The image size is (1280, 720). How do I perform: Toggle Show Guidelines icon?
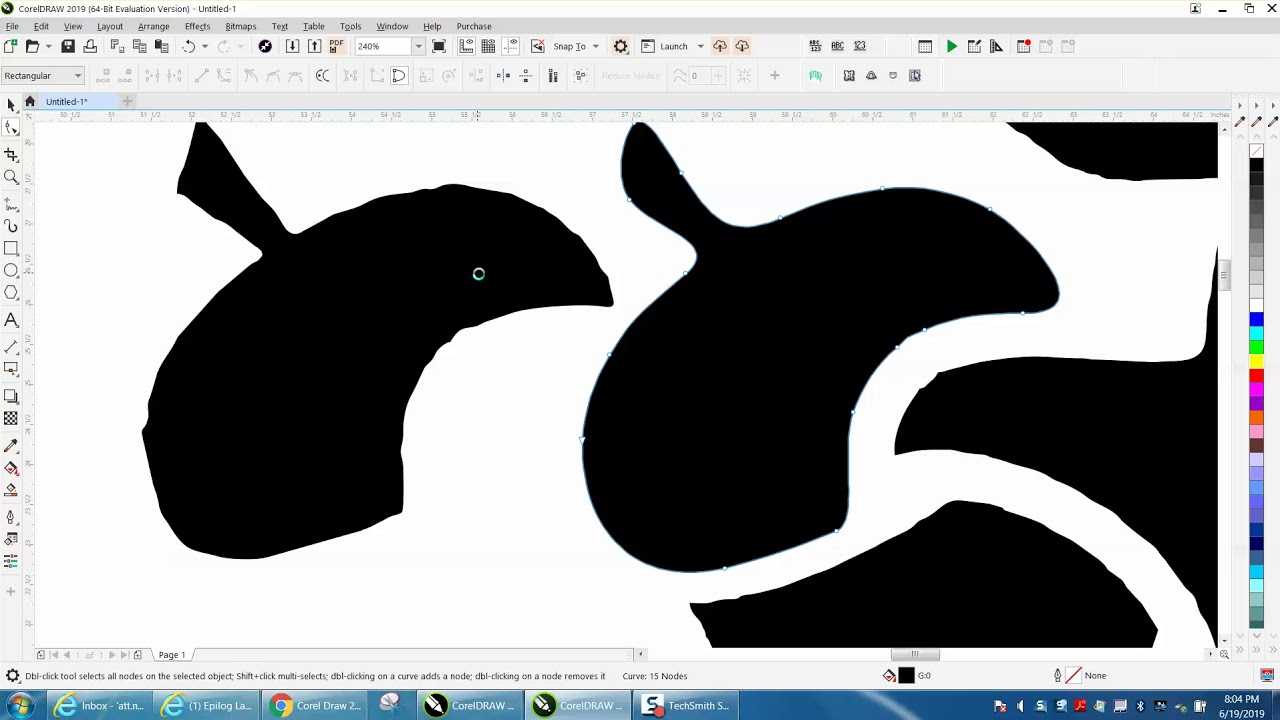511,46
